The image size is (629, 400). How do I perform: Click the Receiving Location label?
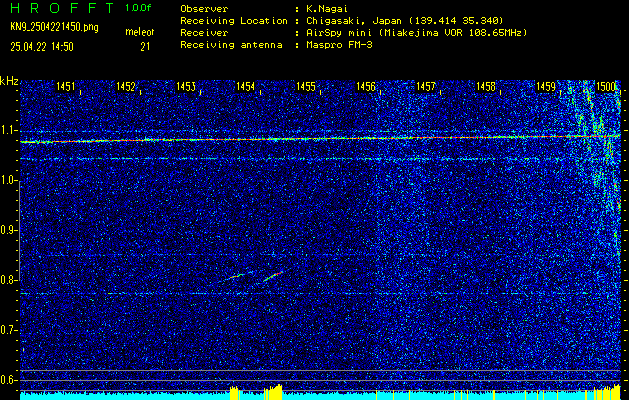[x=234, y=21]
